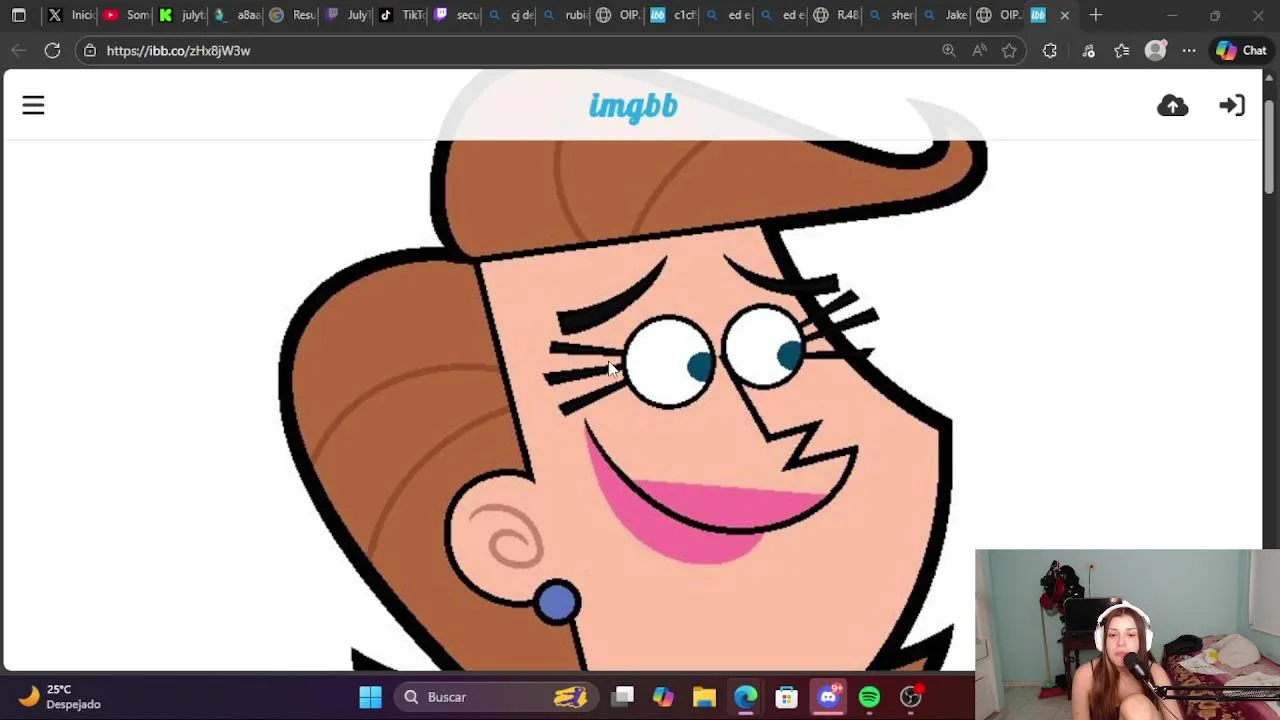Open Copilot from the taskbar
This screenshot has width=1280, height=720.
point(663,697)
